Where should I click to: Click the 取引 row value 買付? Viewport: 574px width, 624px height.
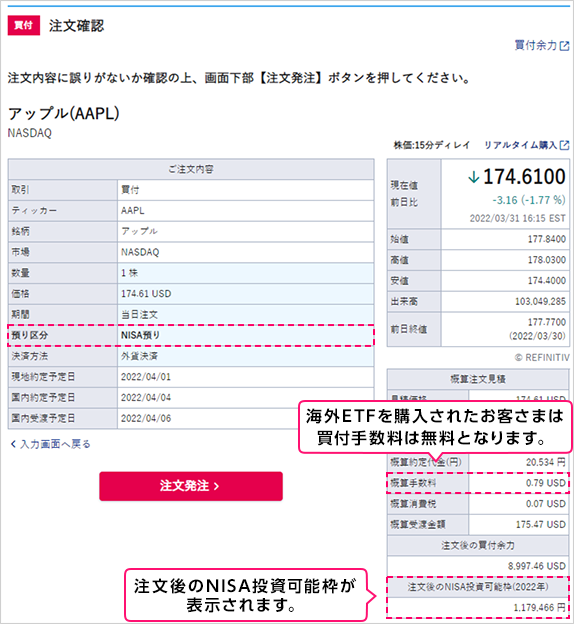point(130,190)
